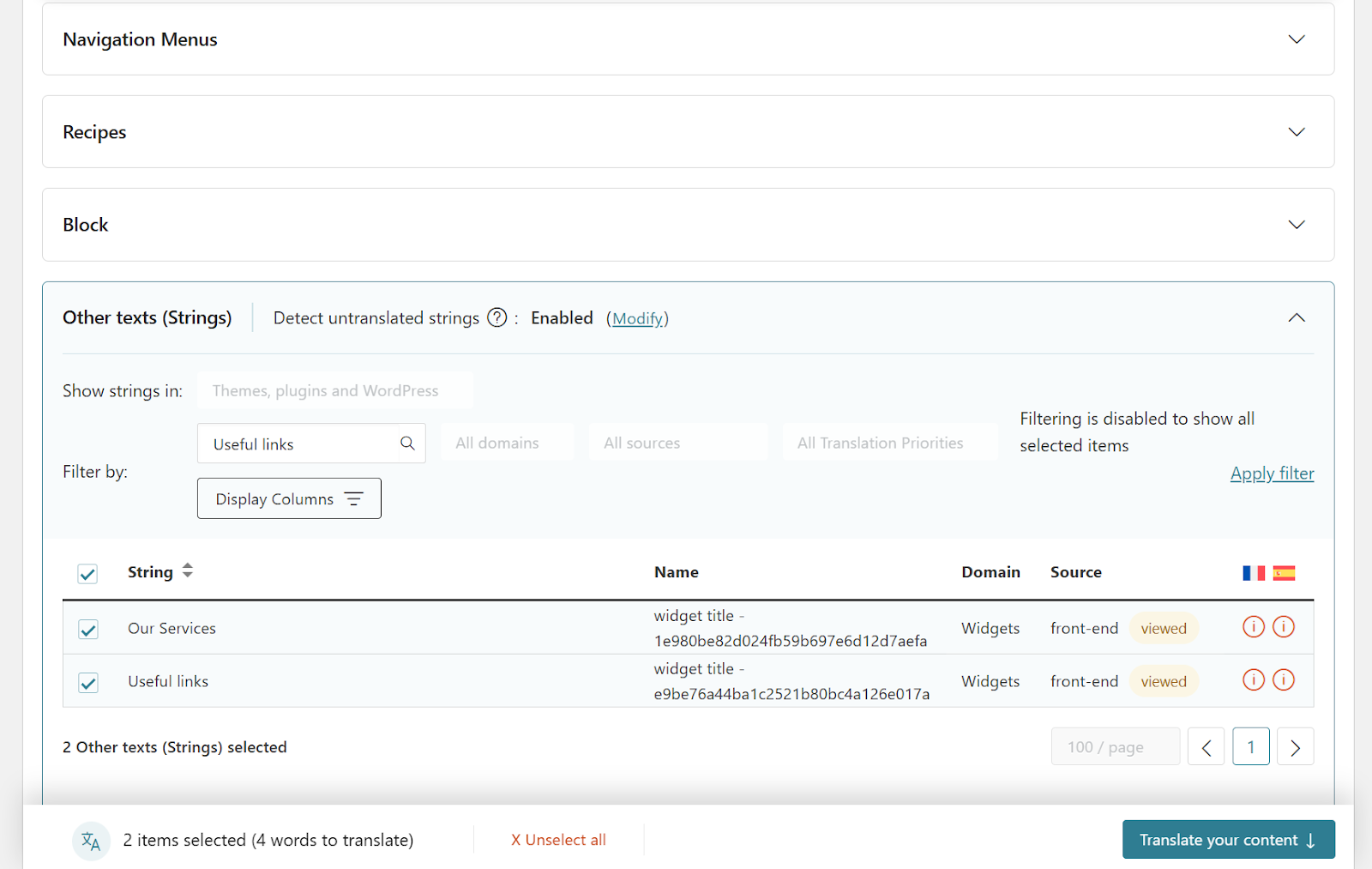Expand the Recipes section
Screen dimensions: 1372x869
point(1296,132)
